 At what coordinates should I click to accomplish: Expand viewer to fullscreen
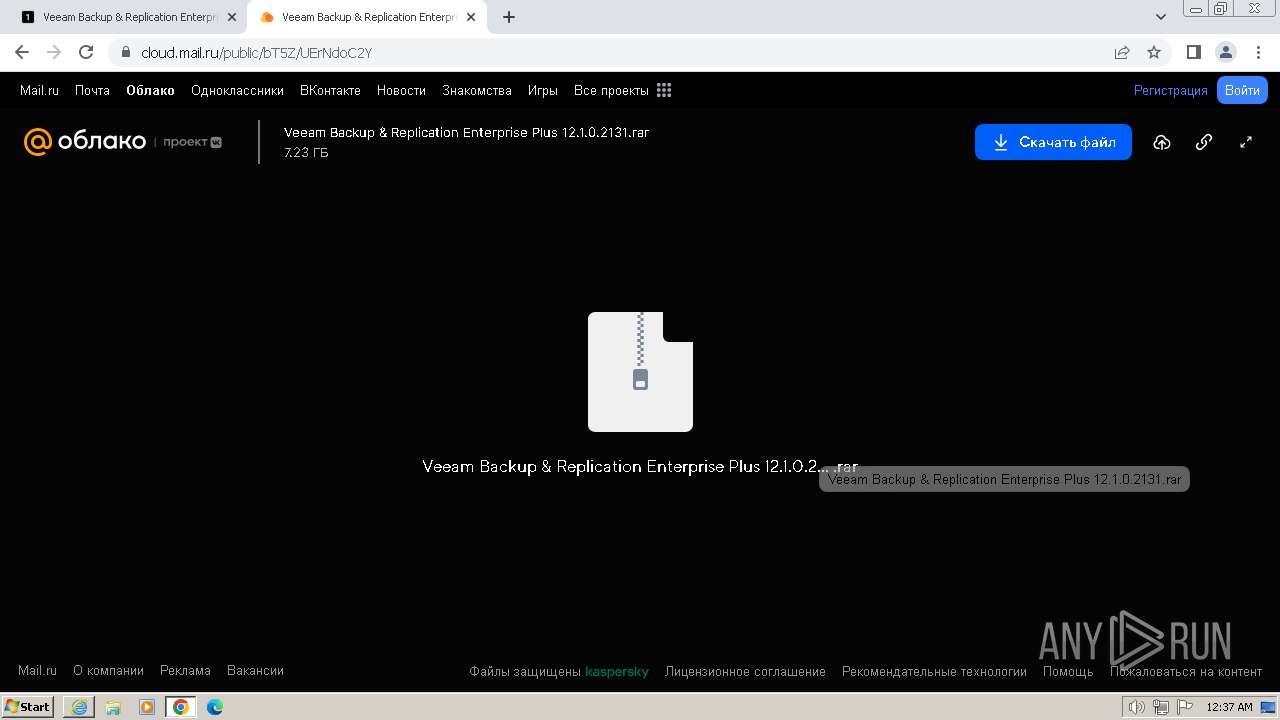(1246, 142)
